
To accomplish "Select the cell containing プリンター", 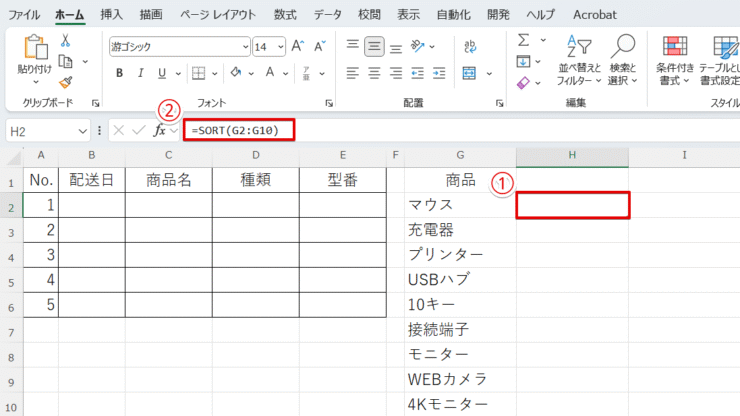I will click(460, 255).
